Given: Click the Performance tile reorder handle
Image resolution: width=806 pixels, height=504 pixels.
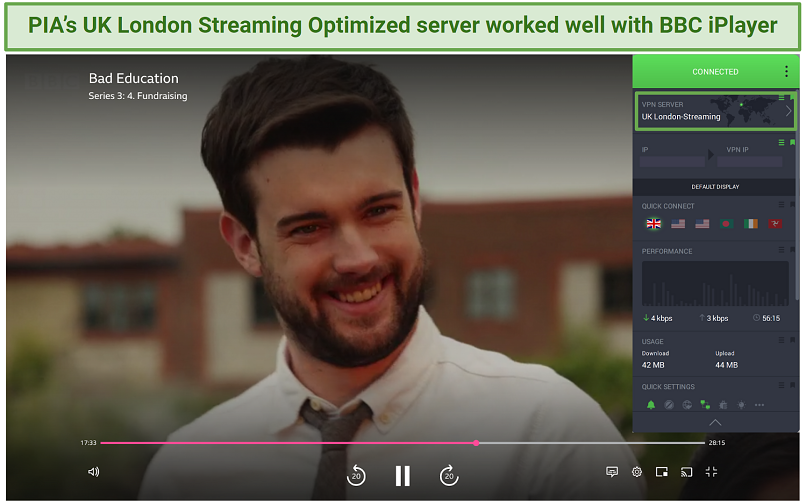Looking at the screenshot, I should [x=781, y=249].
